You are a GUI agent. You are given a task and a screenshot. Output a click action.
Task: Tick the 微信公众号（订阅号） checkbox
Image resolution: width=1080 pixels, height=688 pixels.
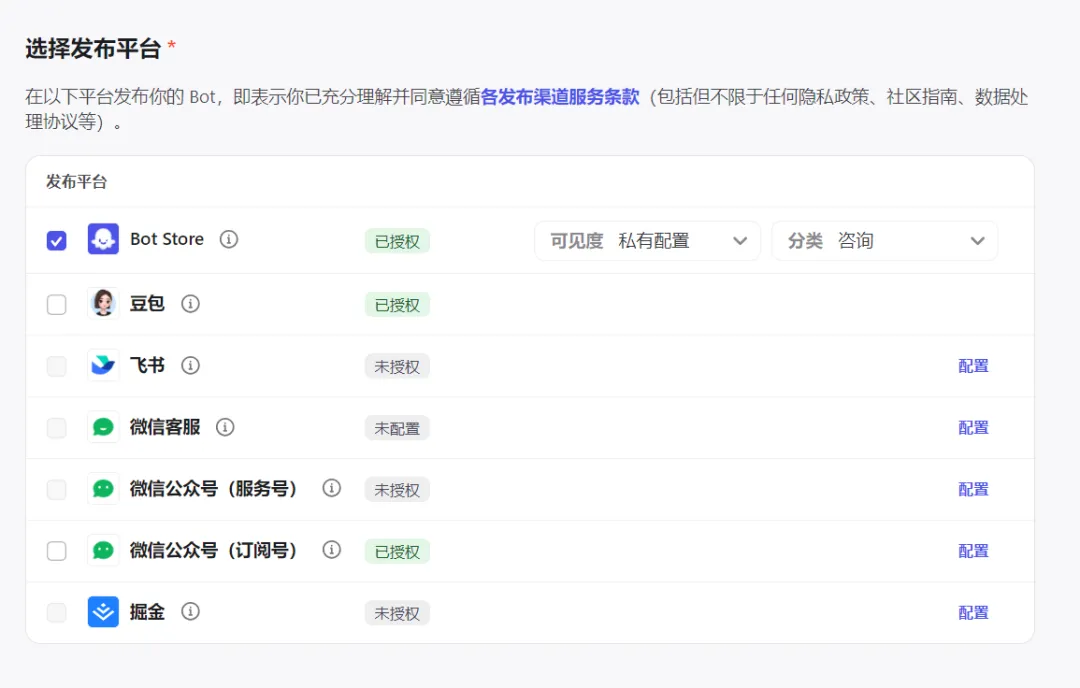pyautogui.click(x=57, y=551)
